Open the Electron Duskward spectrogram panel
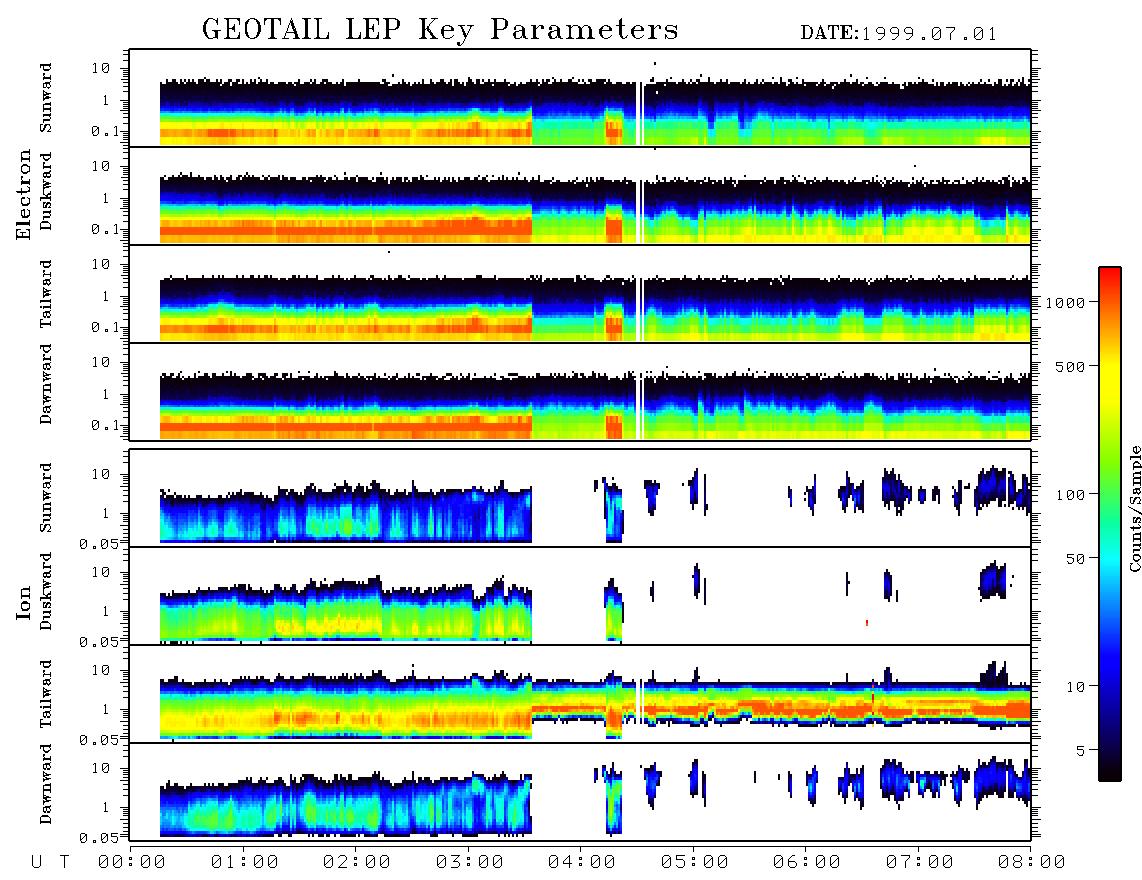Image resolution: width=1142 pixels, height=880 pixels. [580, 196]
